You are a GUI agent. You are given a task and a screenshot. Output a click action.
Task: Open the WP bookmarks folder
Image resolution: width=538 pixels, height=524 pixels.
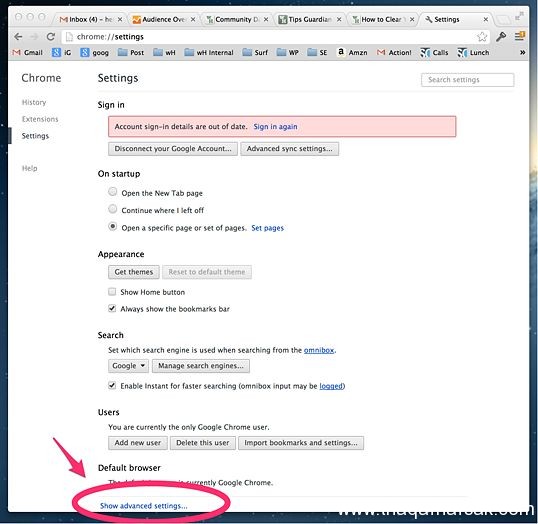pos(288,53)
